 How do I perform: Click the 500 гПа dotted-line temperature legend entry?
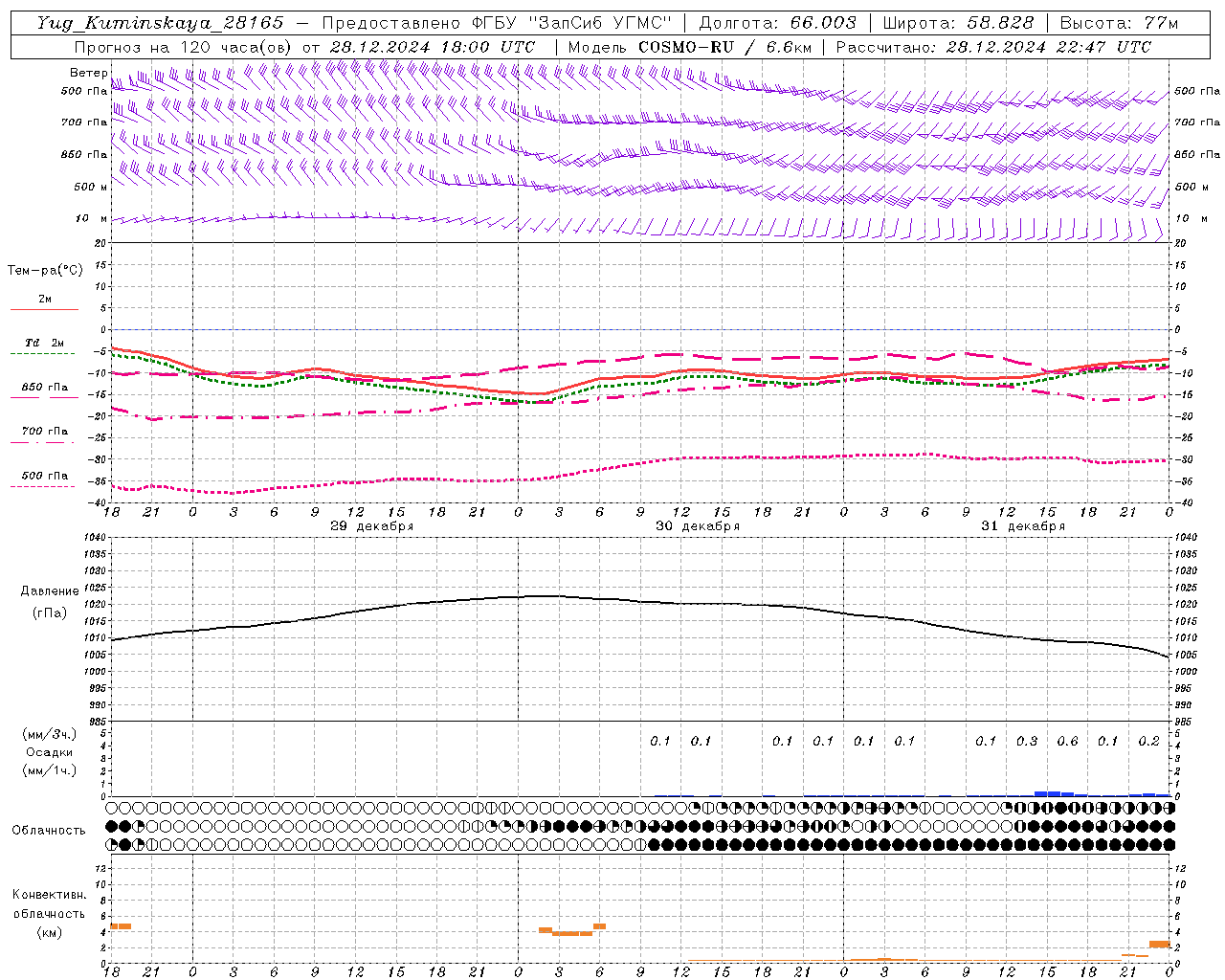click(x=44, y=479)
